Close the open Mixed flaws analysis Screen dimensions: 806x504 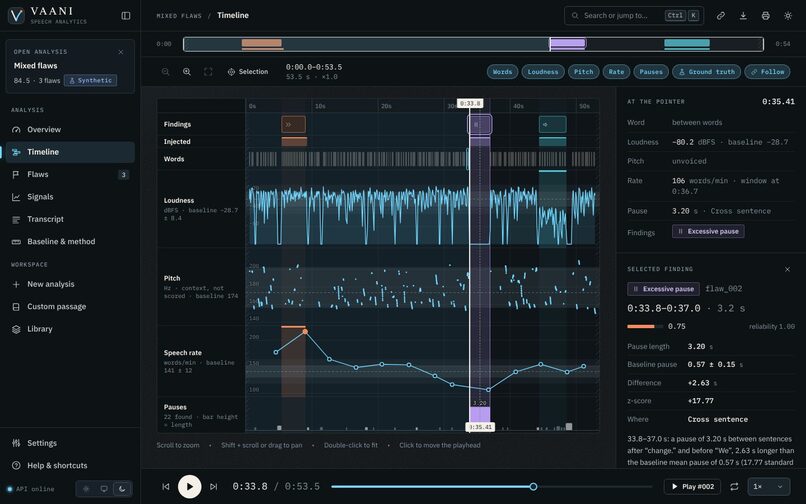pyautogui.click(x=121, y=52)
